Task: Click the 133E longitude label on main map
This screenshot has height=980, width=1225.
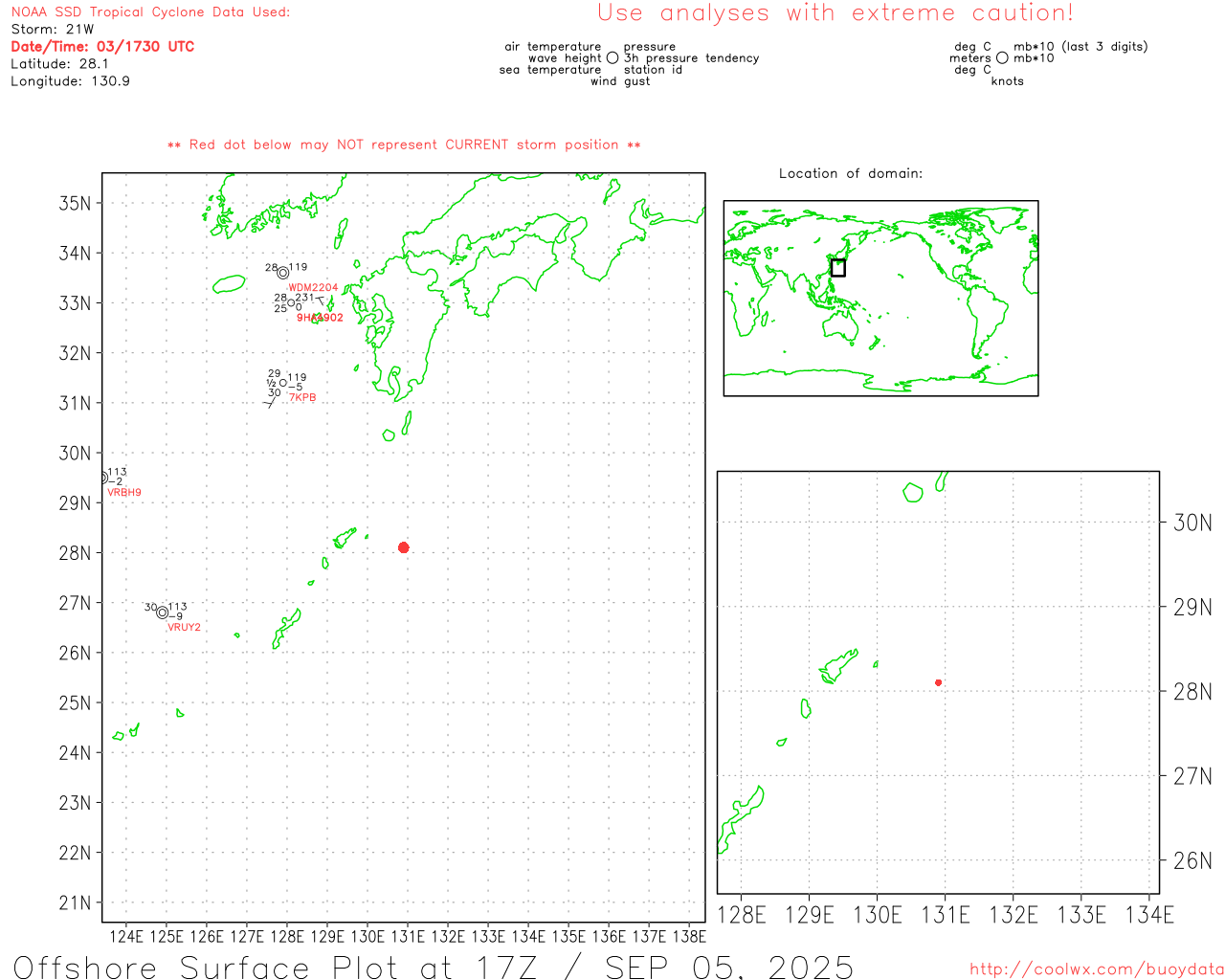Action: (488, 936)
